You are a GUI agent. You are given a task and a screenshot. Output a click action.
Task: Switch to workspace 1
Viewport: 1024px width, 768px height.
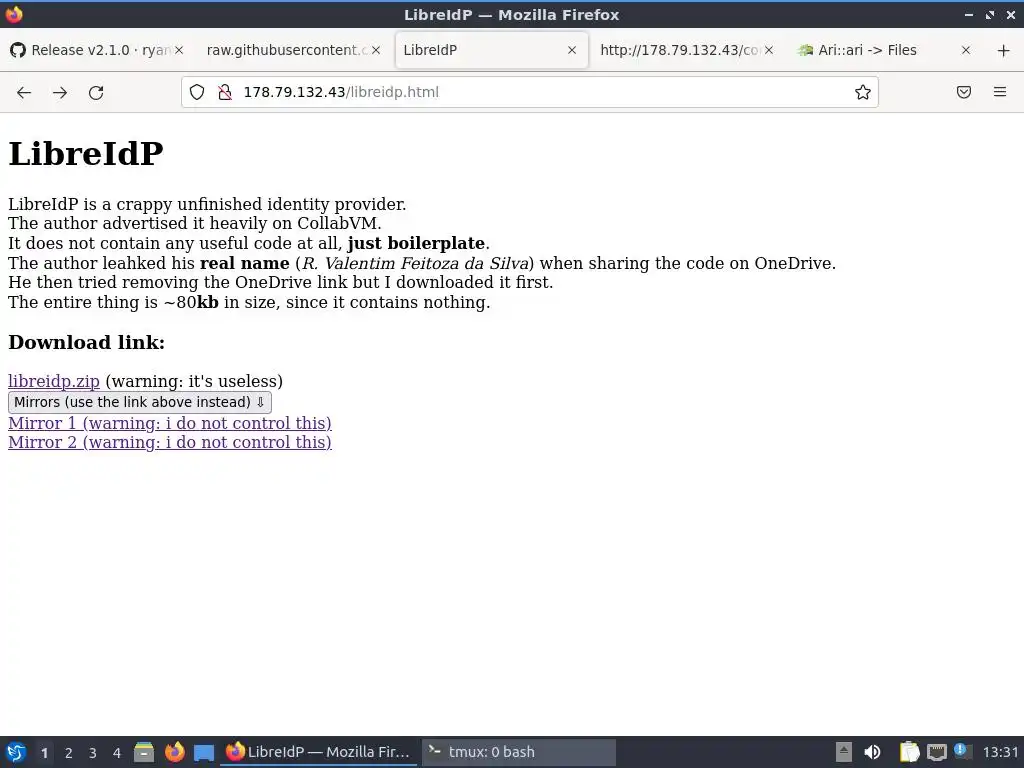pyautogui.click(x=44, y=753)
